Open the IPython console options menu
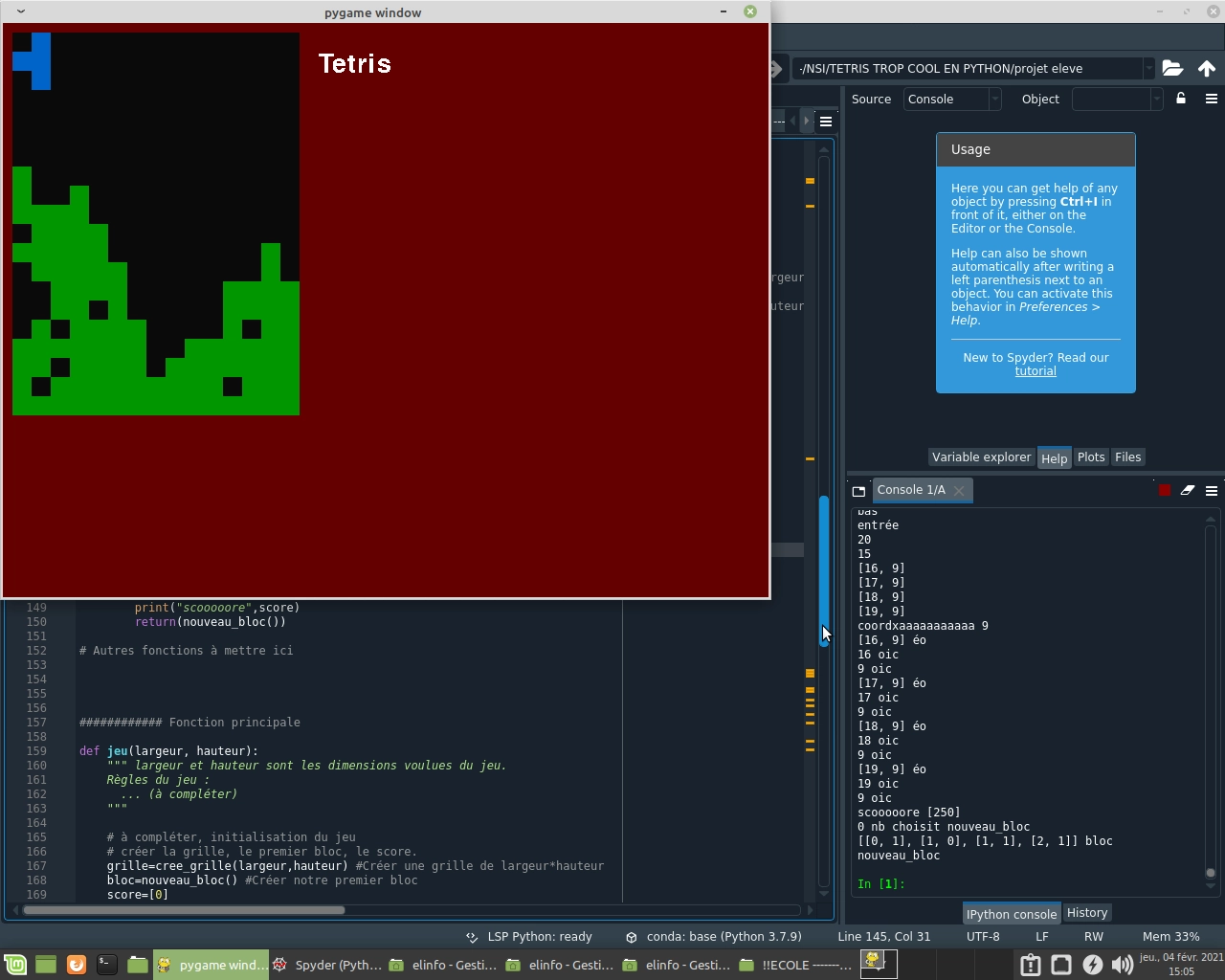1225x980 pixels. tap(1212, 490)
